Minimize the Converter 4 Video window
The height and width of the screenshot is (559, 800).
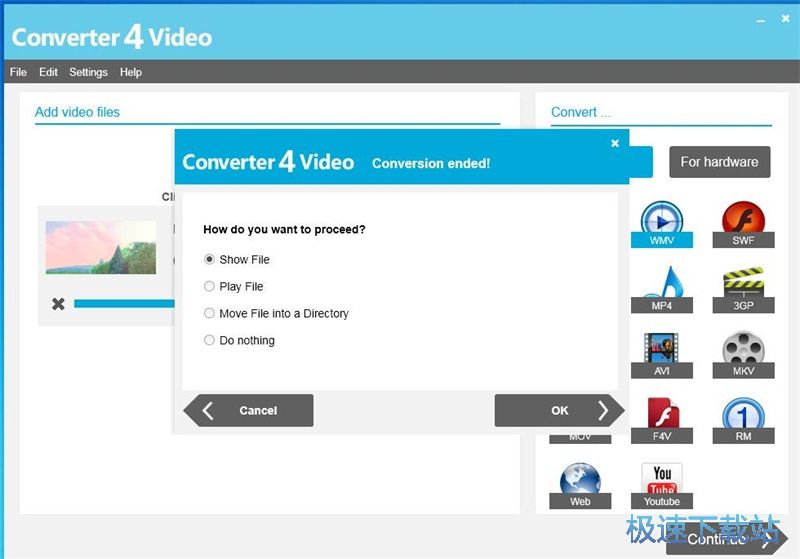click(761, 20)
